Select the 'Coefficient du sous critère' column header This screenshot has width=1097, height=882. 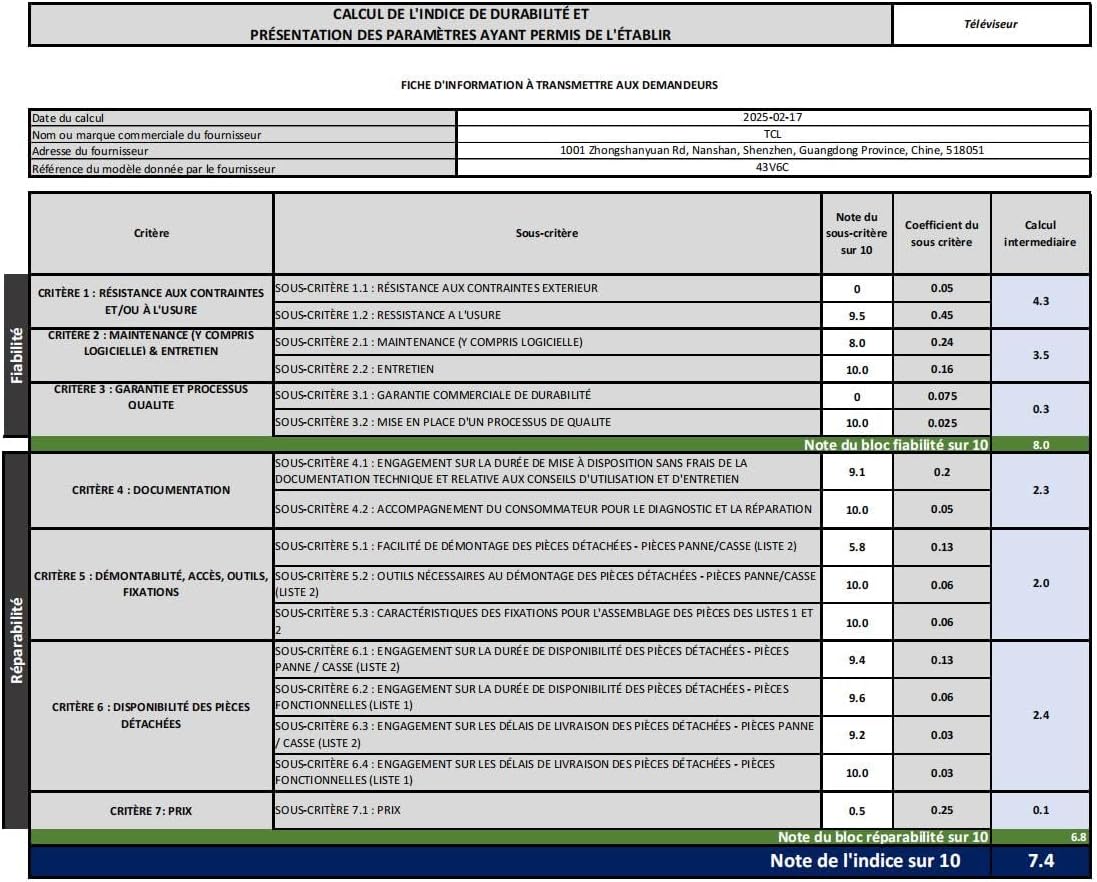(x=941, y=233)
